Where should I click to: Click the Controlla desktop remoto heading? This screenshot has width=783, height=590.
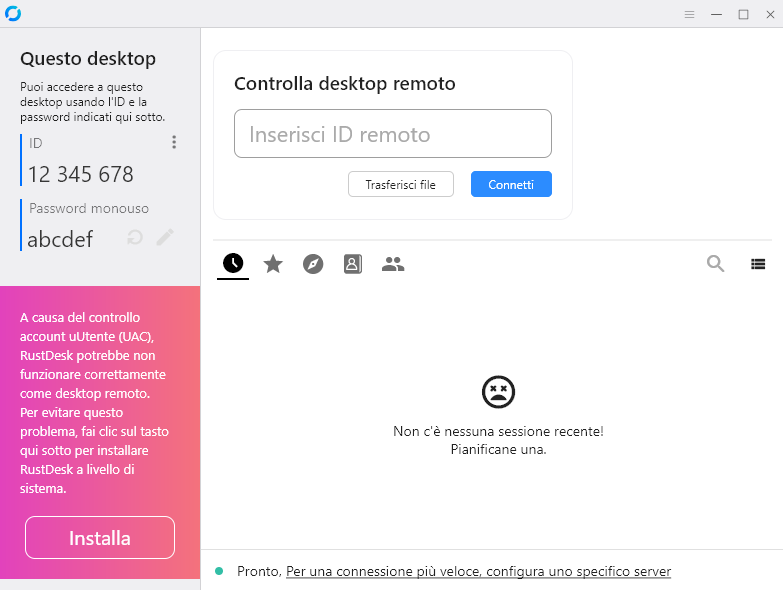[x=345, y=83]
